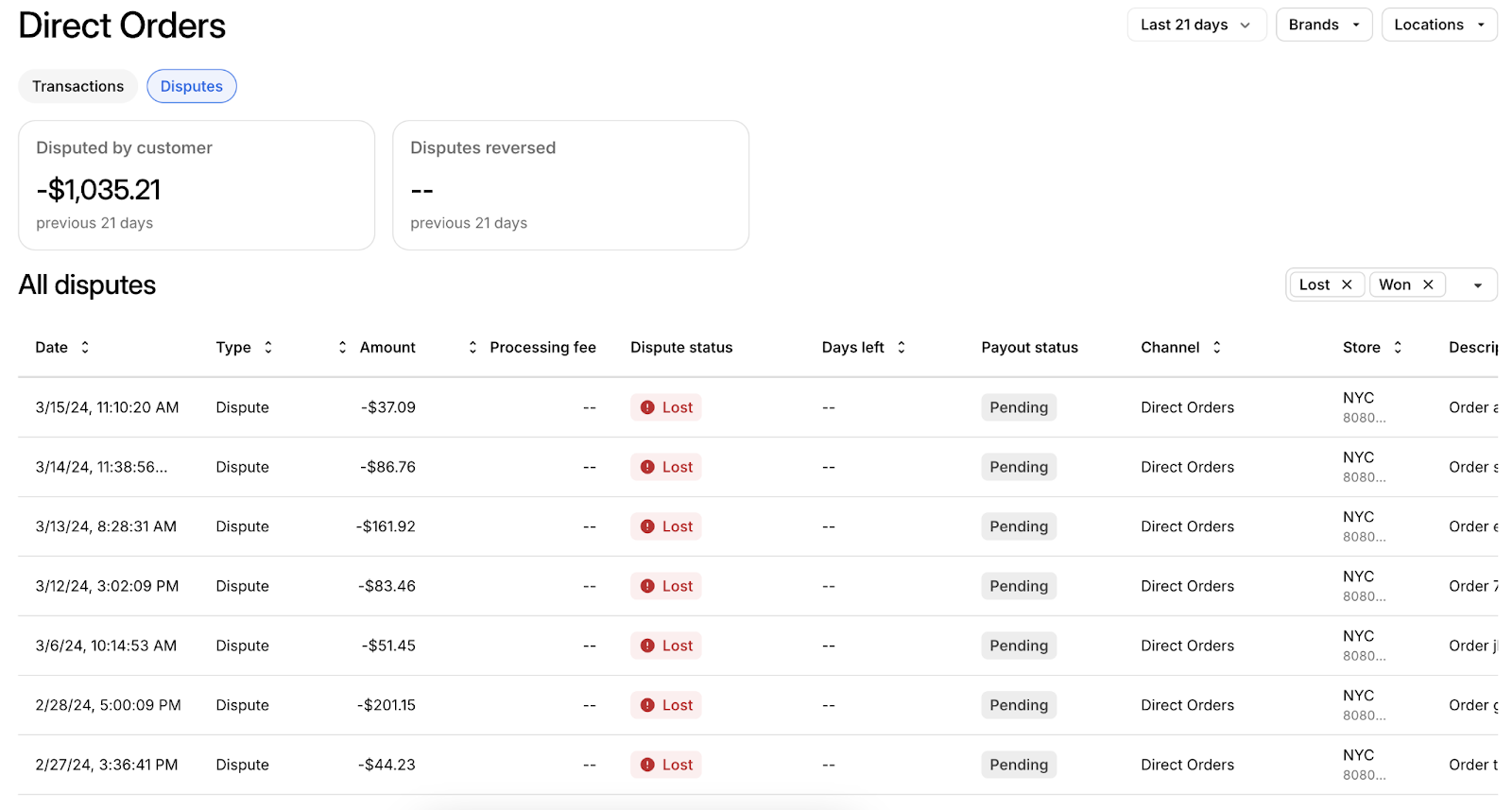Click the Disputed by customer summary card
The image size is (1512, 810).
click(x=197, y=185)
